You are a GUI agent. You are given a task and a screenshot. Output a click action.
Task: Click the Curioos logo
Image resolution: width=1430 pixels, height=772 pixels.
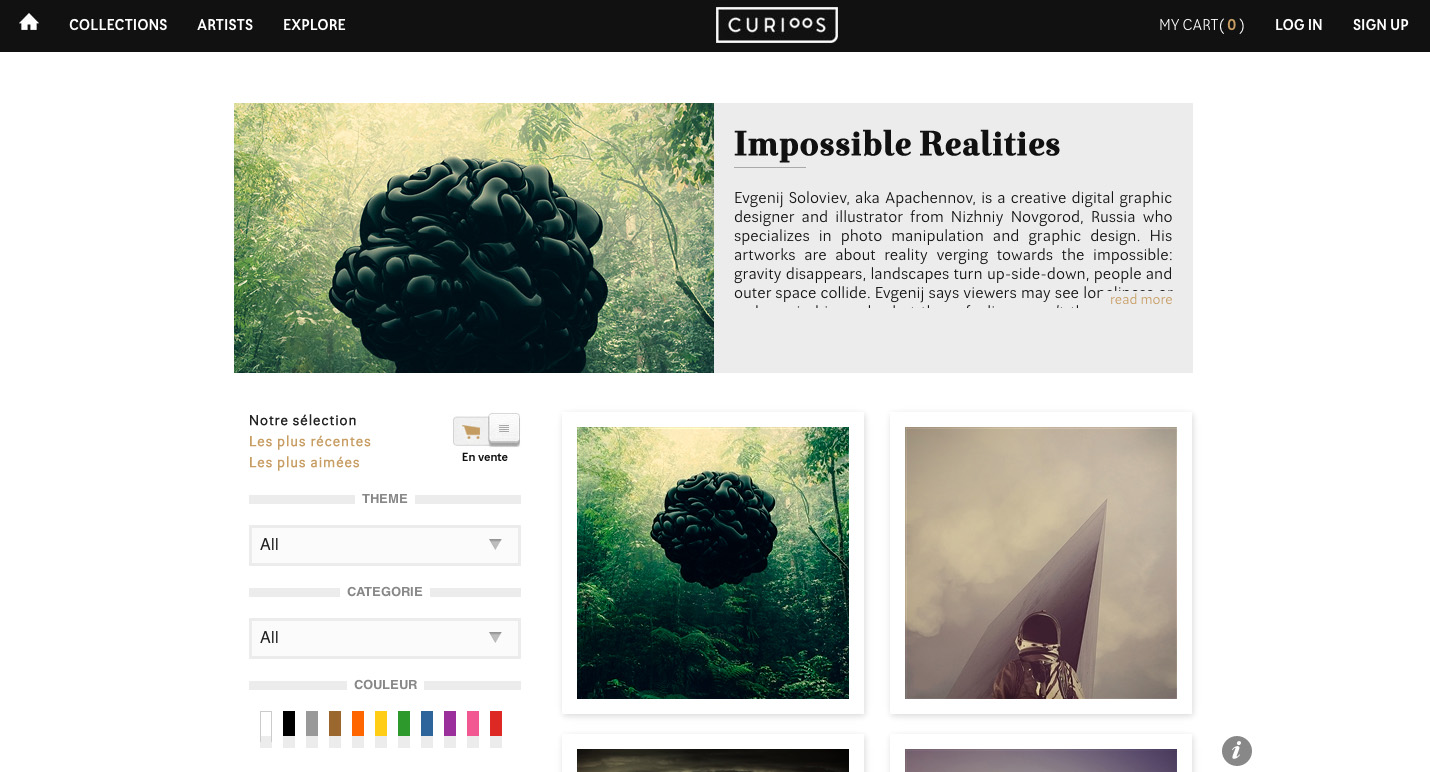click(x=777, y=25)
